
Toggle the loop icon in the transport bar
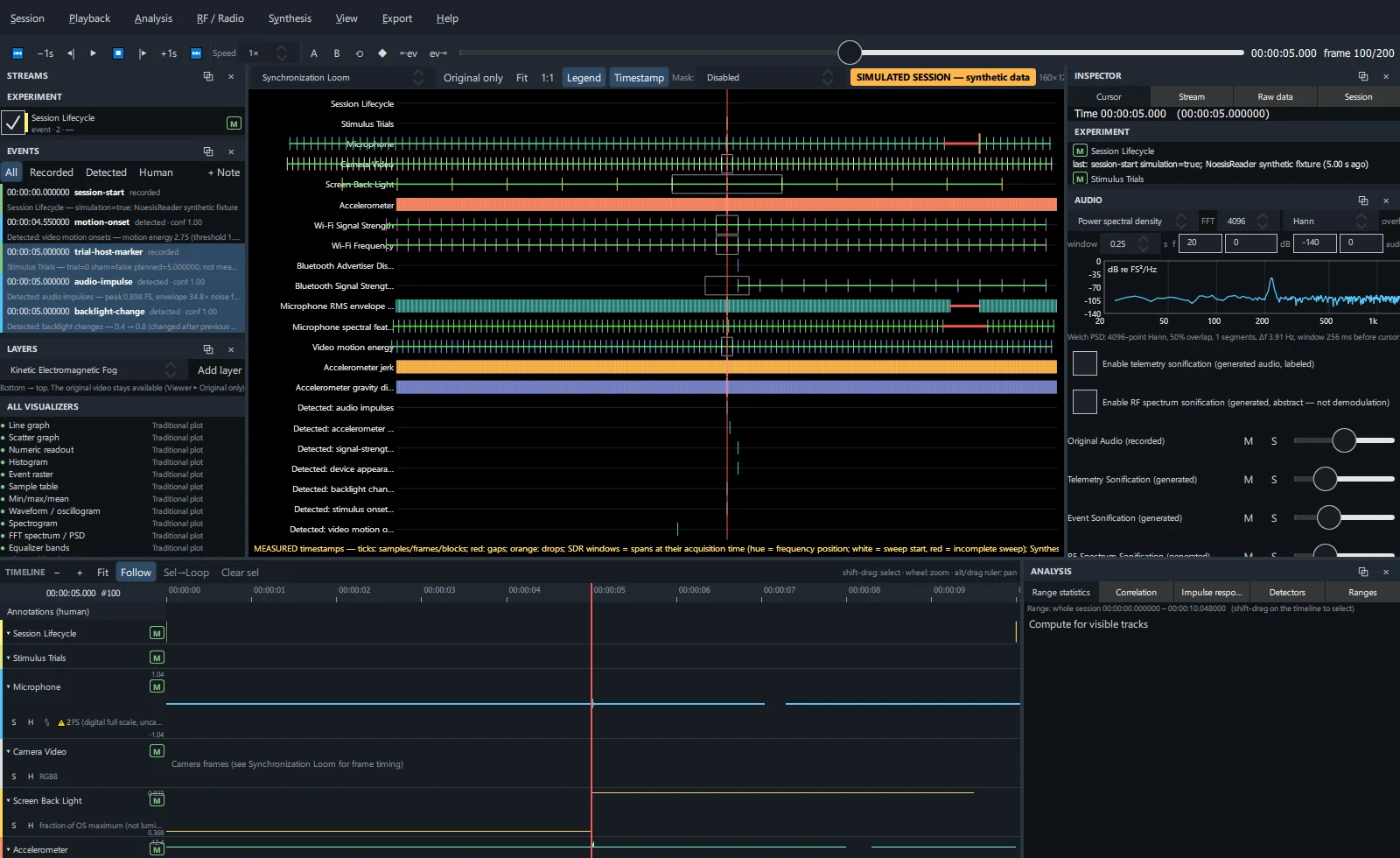[x=359, y=53]
